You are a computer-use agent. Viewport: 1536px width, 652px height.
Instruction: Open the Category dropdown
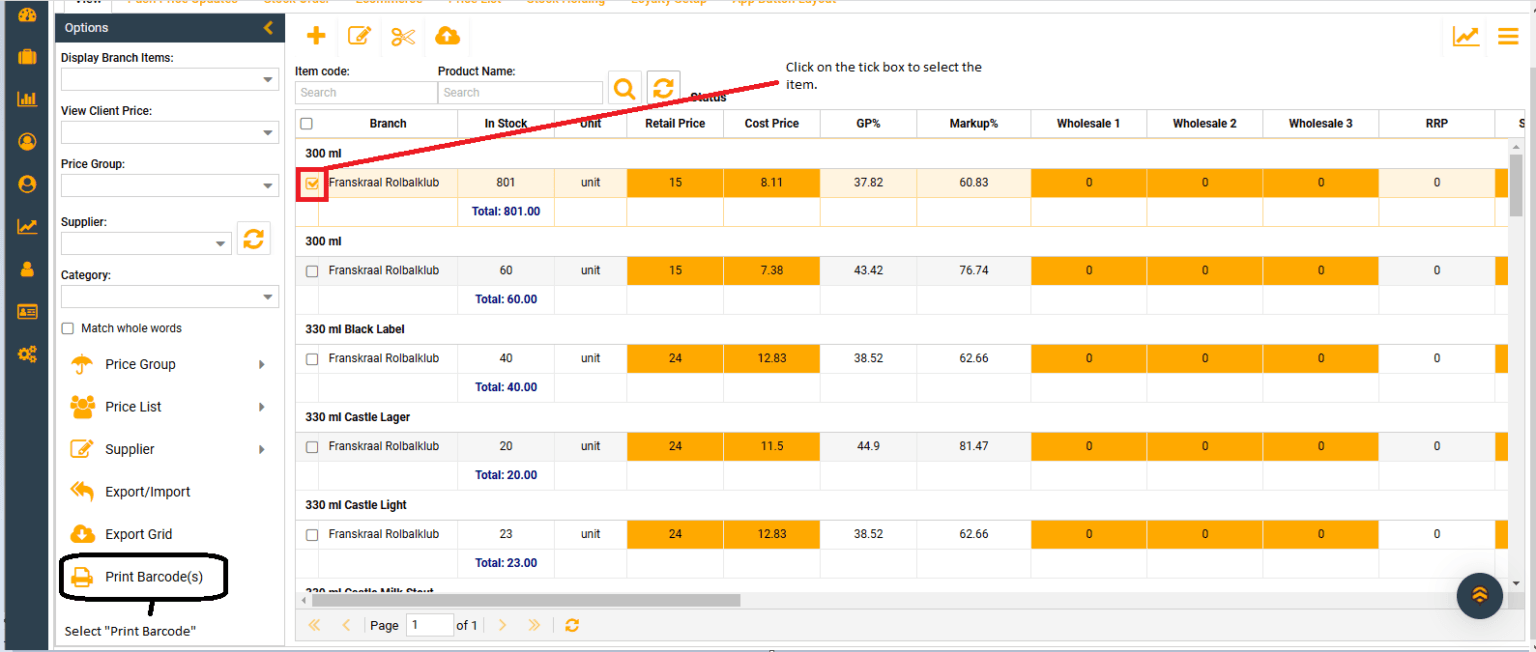169,297
